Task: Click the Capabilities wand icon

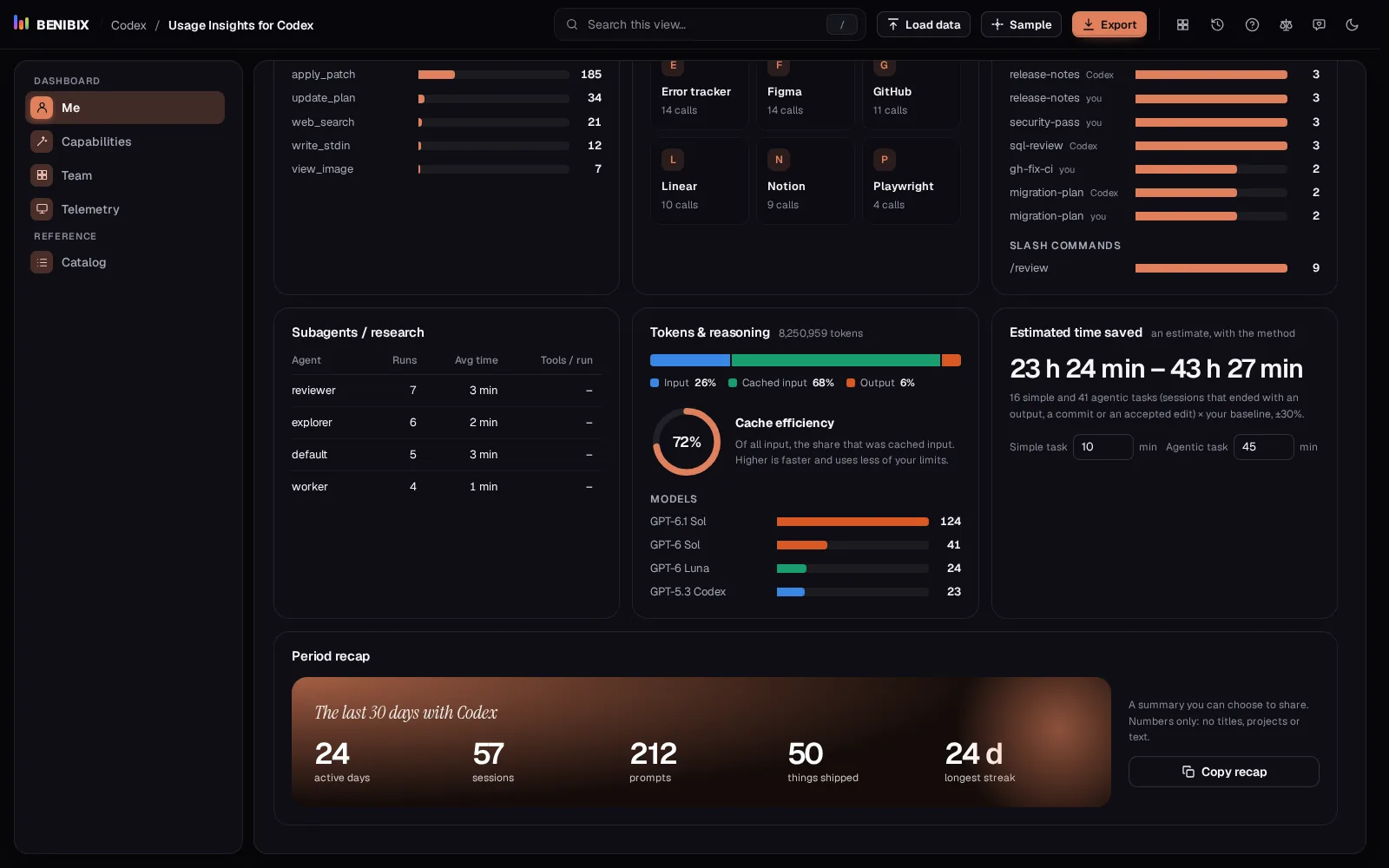Action: point(42,141)
